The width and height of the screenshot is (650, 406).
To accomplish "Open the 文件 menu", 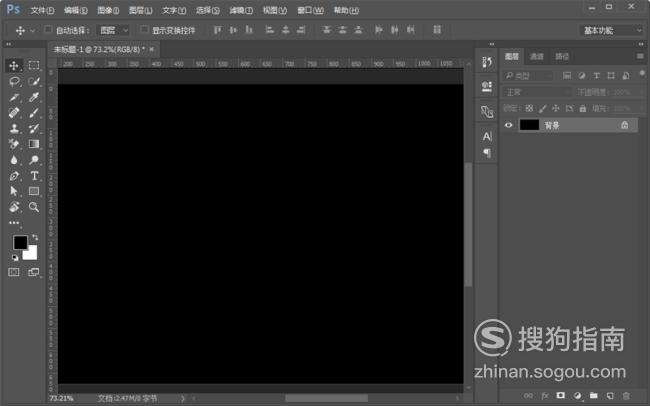I will click(x=42, y=10).
